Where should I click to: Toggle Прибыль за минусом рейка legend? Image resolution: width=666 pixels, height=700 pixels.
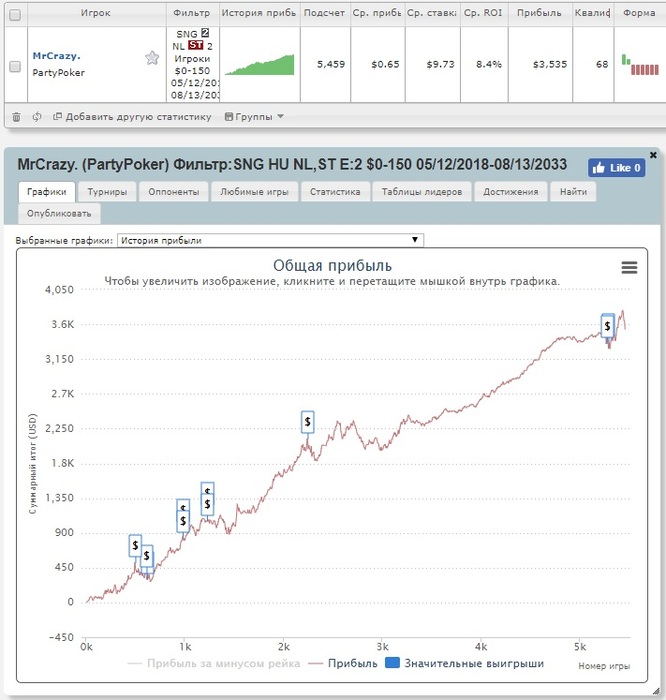(x=213, y=663)
